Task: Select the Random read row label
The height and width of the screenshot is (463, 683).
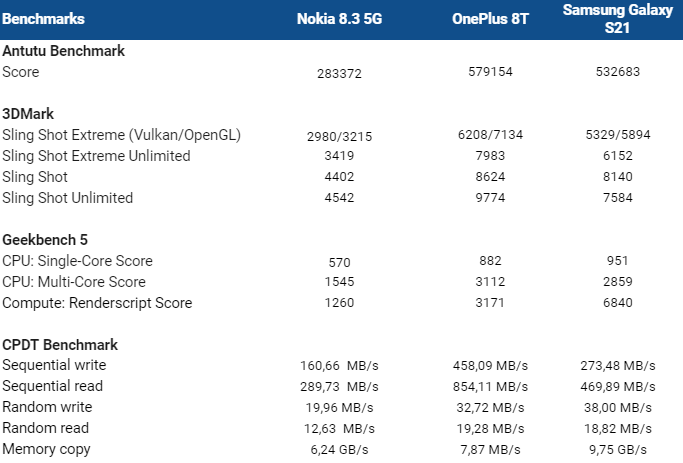Action: [x=45, y=428]
